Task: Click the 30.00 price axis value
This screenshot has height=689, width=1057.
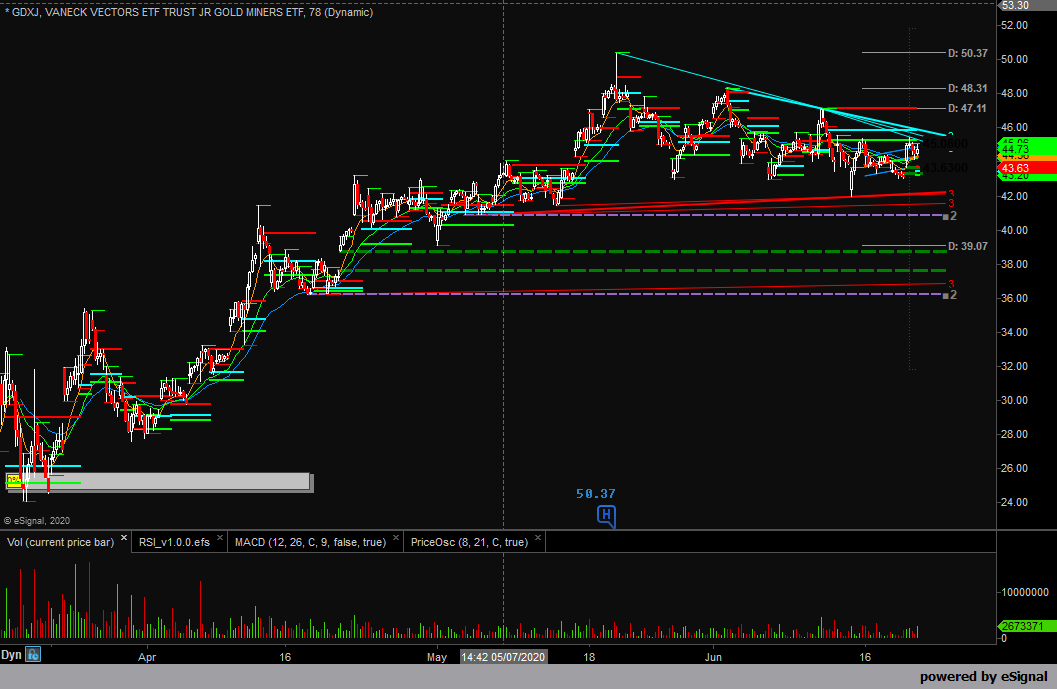Action: click(x=1015, y=400)
